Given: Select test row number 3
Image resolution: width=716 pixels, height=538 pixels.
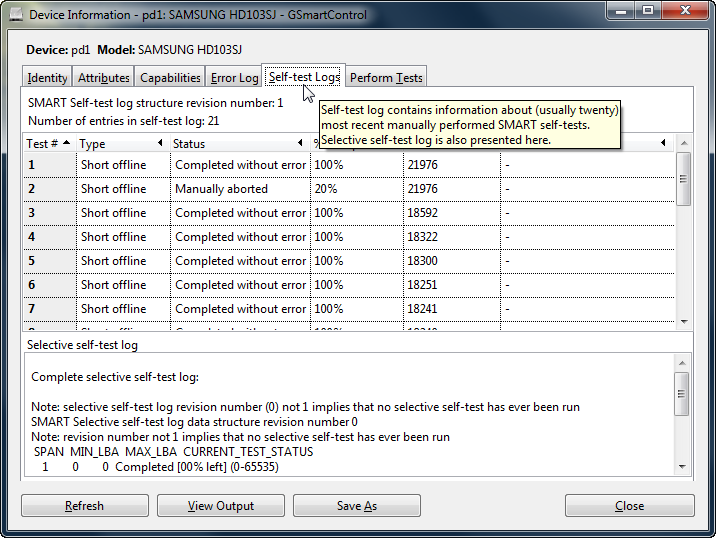Looking at the screenshot, I should coord(349,213).
